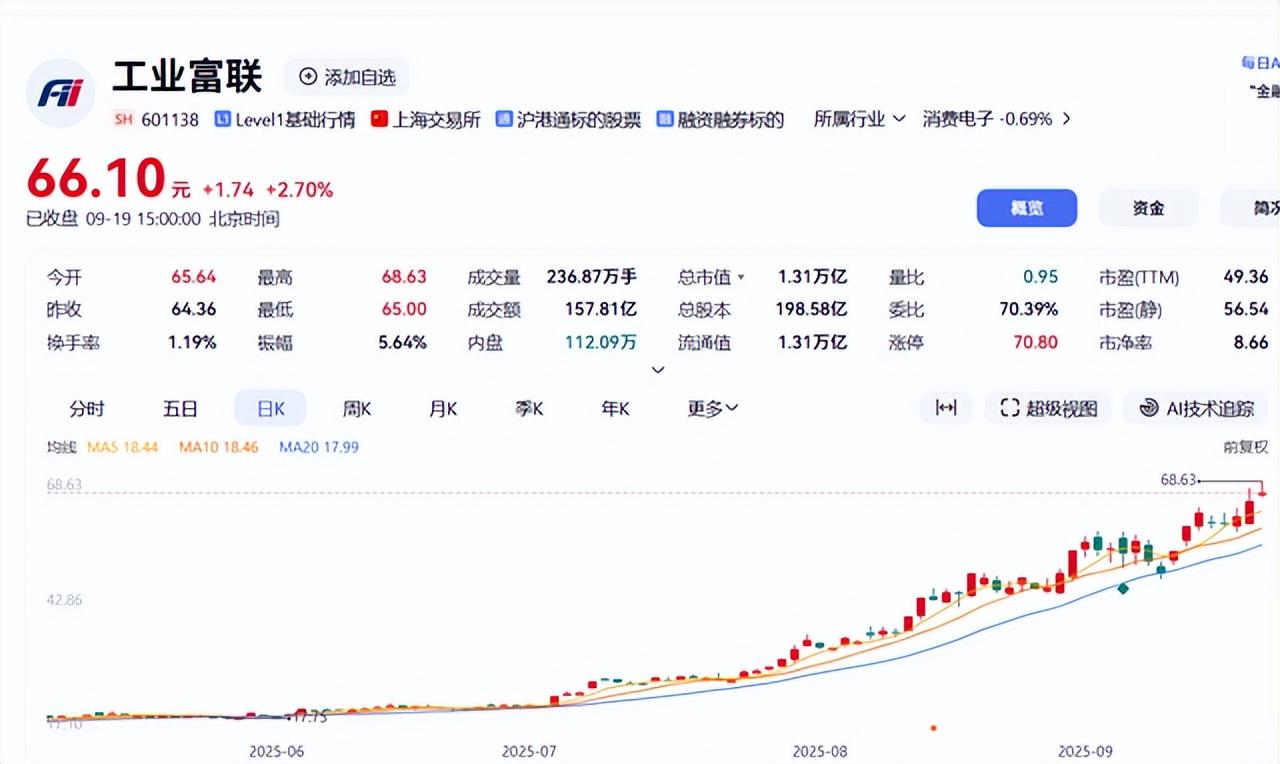This screenshot has height=764, width=1280.
Task: Switch to the 资金 tab
Action: click(x=1148, y=208)
